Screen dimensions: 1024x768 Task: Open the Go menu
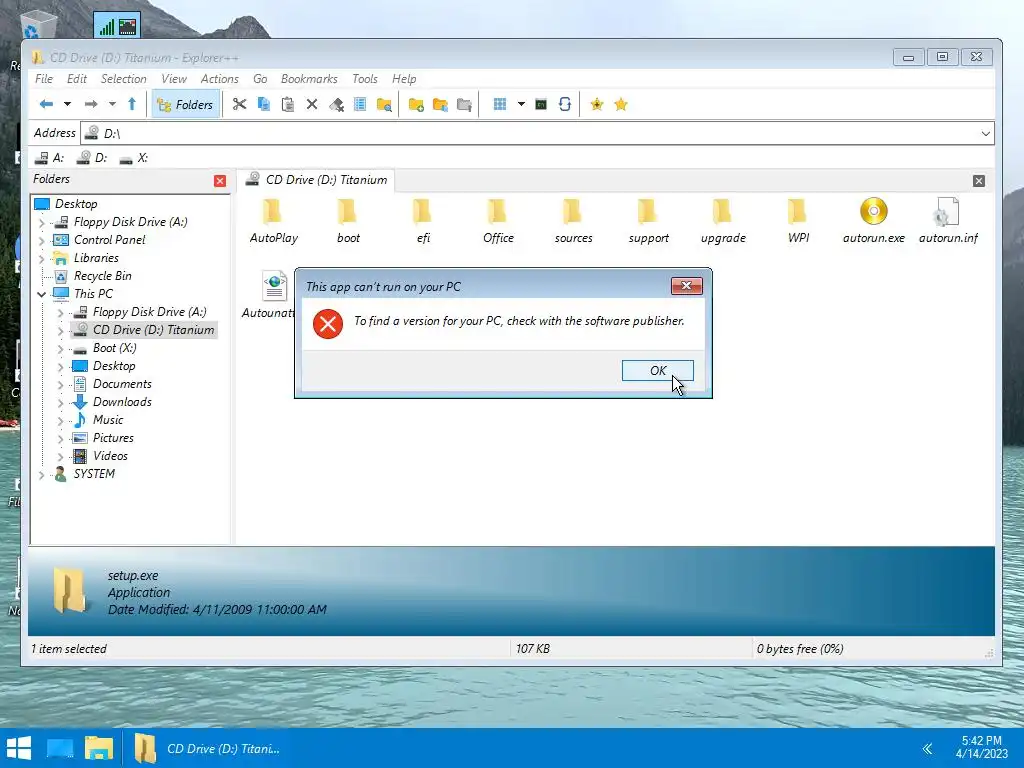(x=260, y=78)
